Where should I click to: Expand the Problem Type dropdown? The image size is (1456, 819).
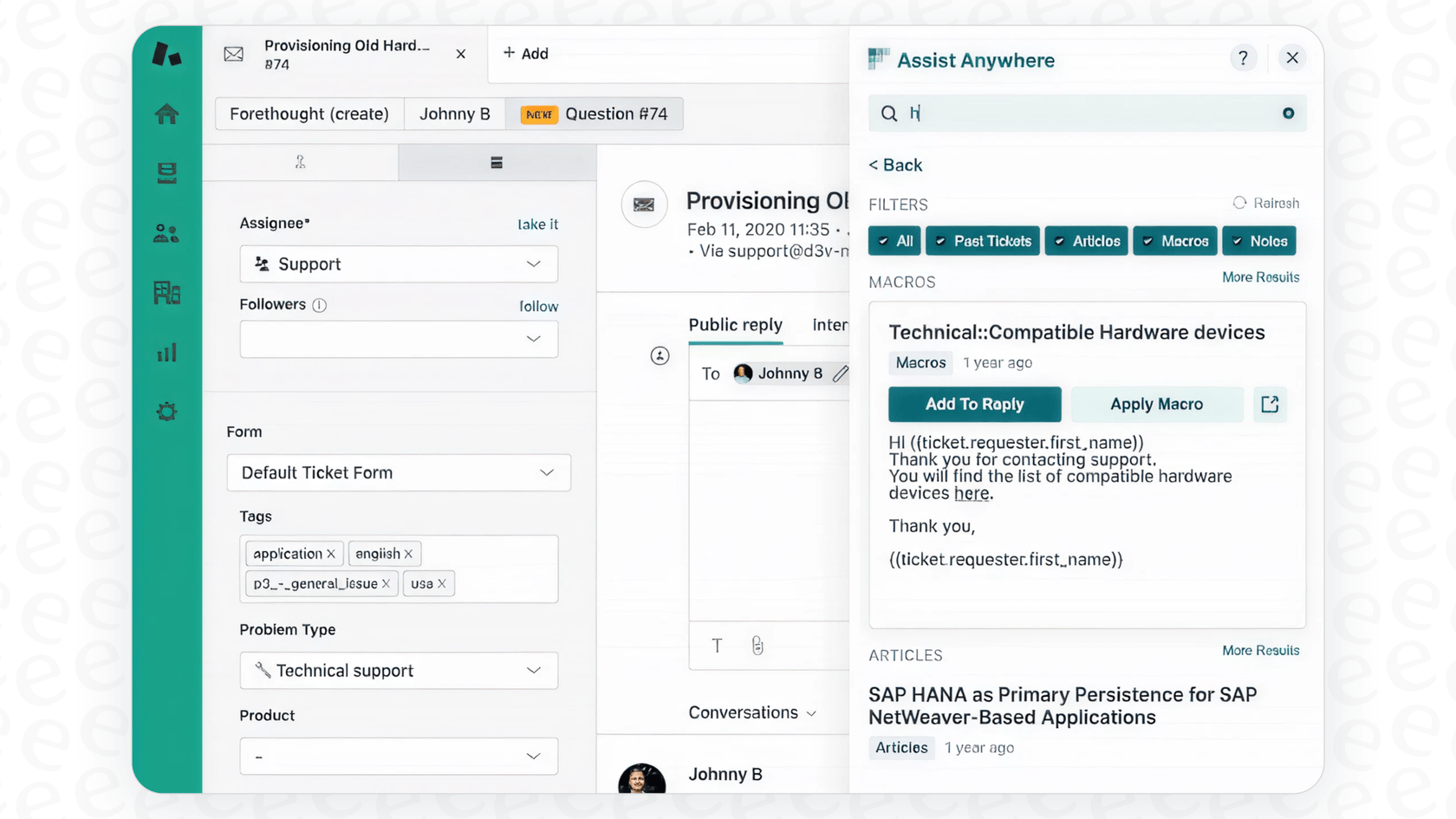399,671
